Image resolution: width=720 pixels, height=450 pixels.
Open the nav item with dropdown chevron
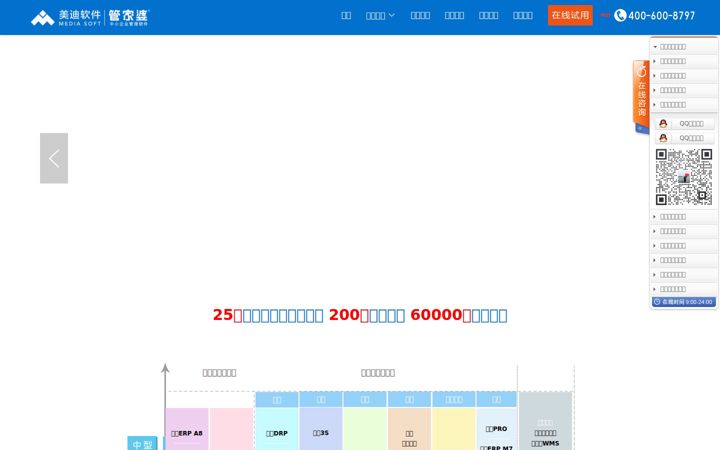tap(380, 16)
